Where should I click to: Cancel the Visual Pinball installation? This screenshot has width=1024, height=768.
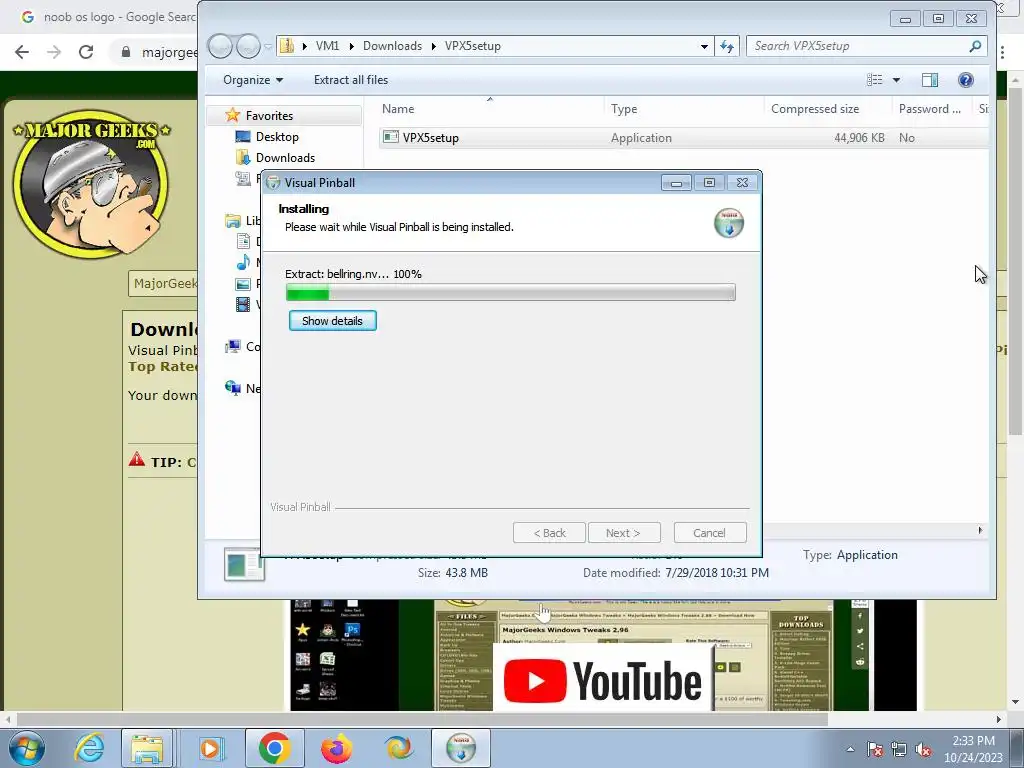coord(710,533)
